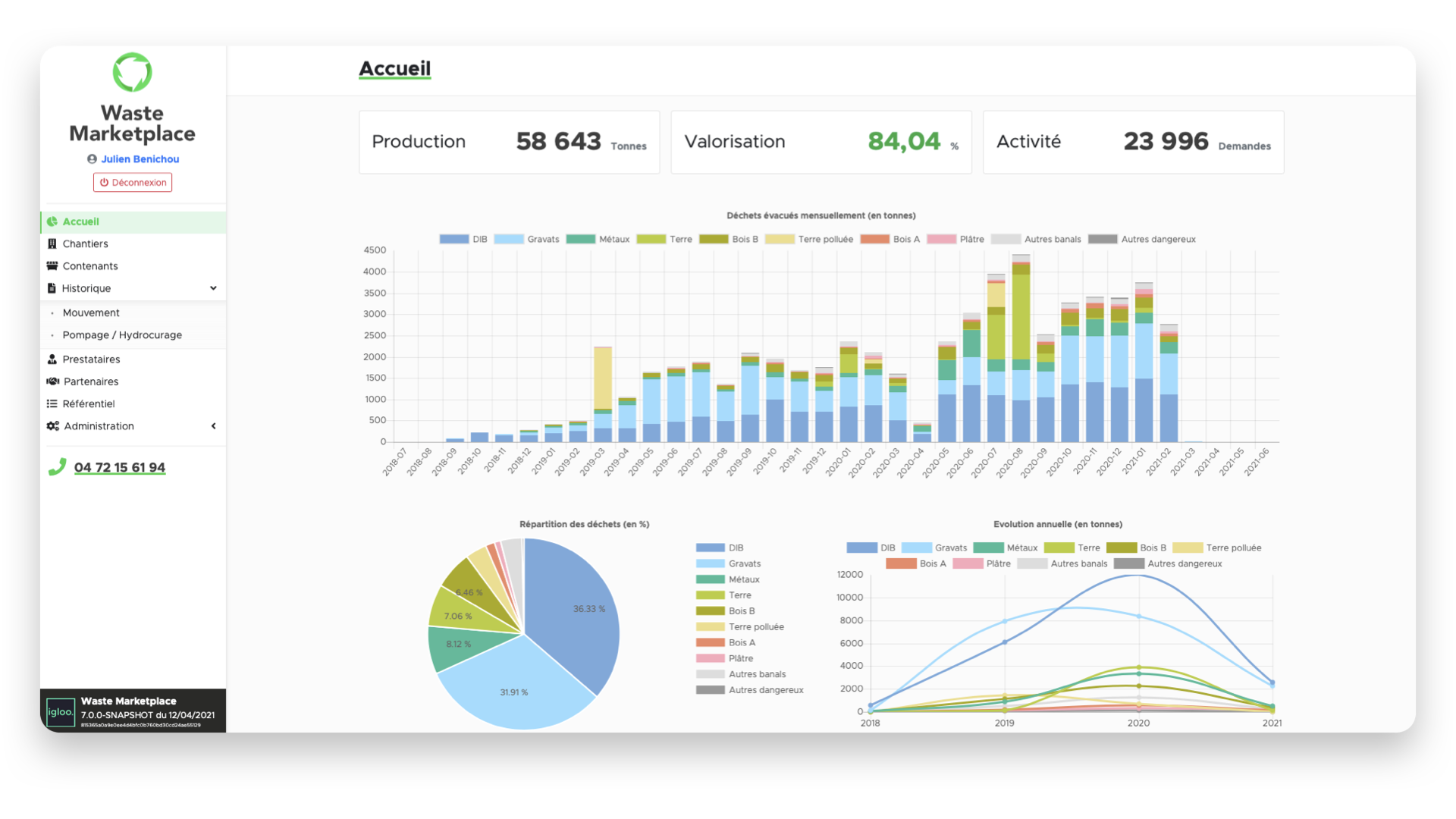This screenshot has width=1456, height=819.
Task: Click the Partenaires handshake icon
Action: pyautogui.click(x=52, y=381)
